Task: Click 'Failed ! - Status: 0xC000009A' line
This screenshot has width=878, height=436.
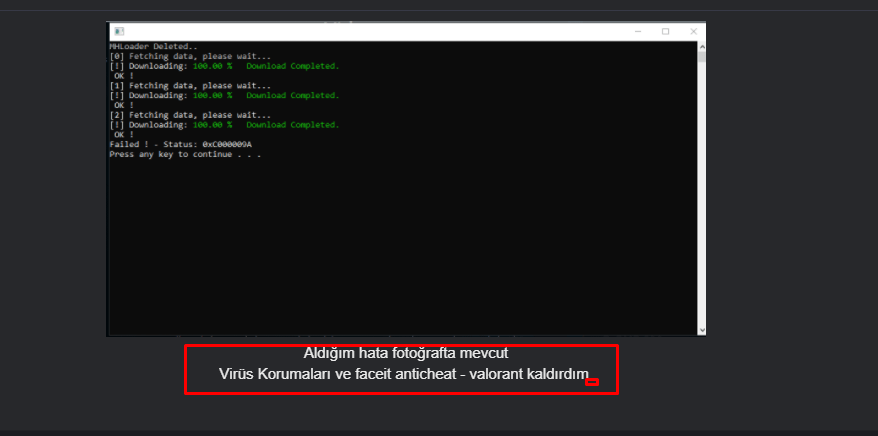Action: point(180,144)
